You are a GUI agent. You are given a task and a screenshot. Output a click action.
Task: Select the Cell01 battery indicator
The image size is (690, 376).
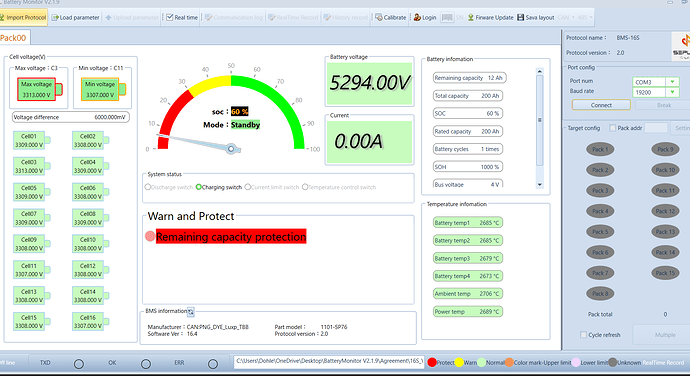[x=32, y=140]
